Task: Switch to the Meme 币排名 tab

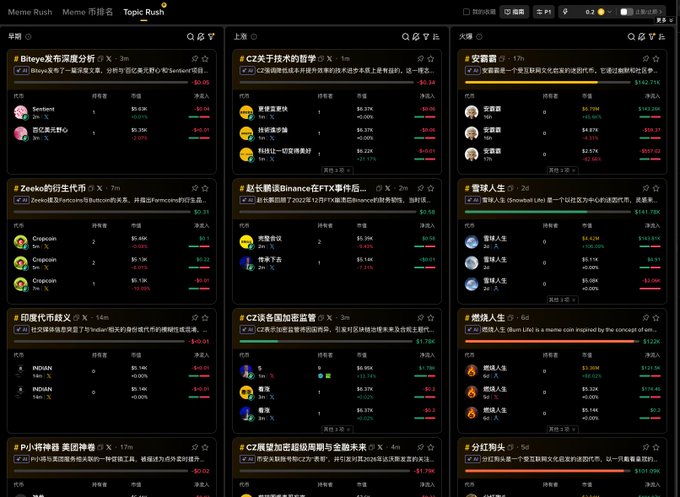Action: click(x=88, y=12)
